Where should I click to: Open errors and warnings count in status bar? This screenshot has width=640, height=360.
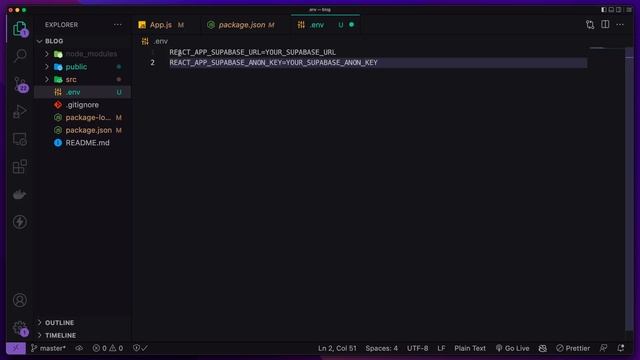click(108, 348)
